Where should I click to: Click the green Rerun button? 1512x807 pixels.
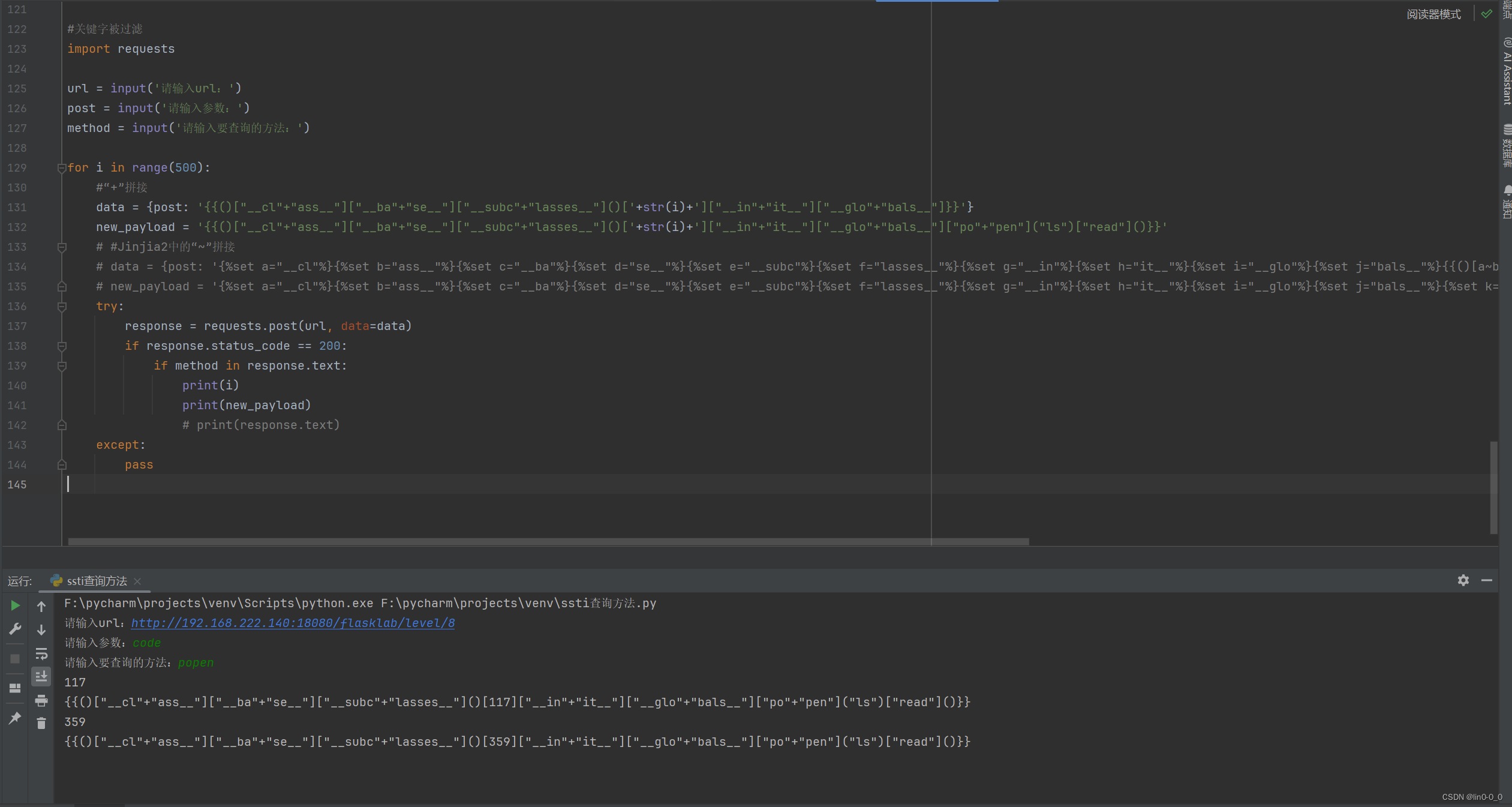point(15,606)
